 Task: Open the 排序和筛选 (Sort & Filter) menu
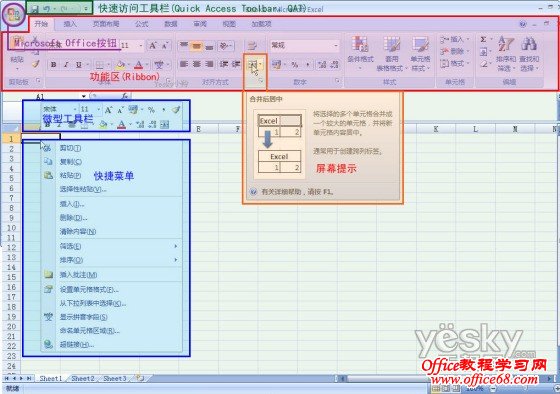click(x=506, y=54)
